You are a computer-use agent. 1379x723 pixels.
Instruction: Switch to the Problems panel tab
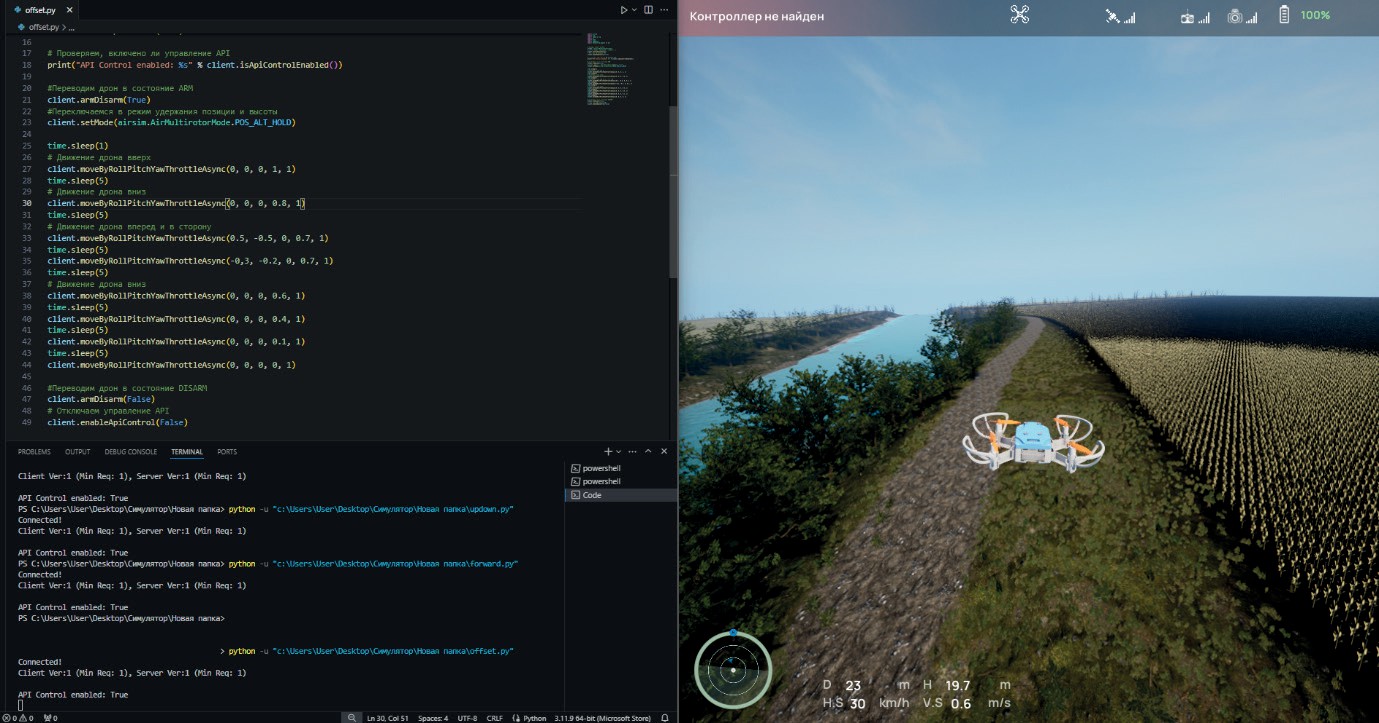pos(34,452)
